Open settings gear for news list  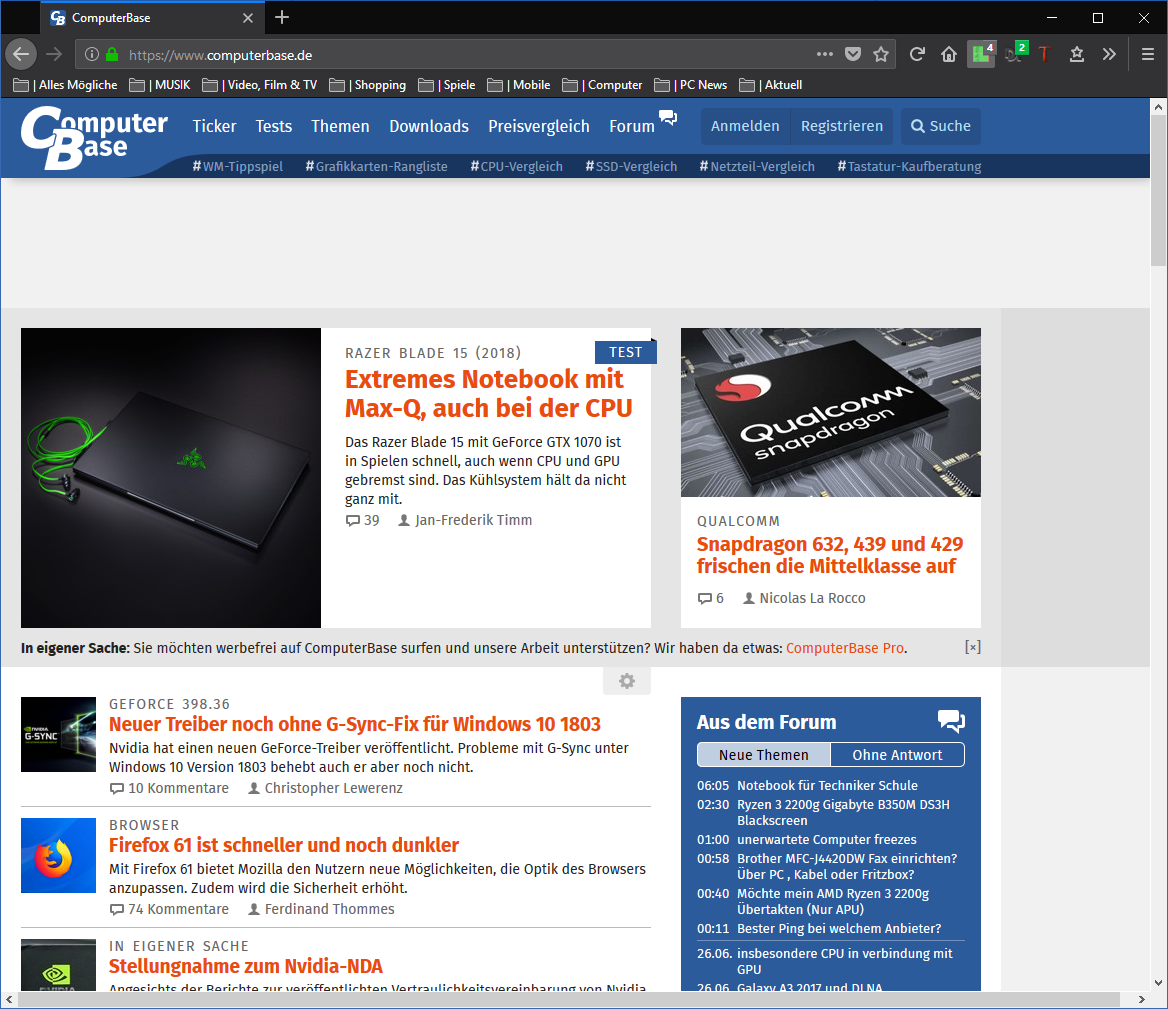point(626,681)
